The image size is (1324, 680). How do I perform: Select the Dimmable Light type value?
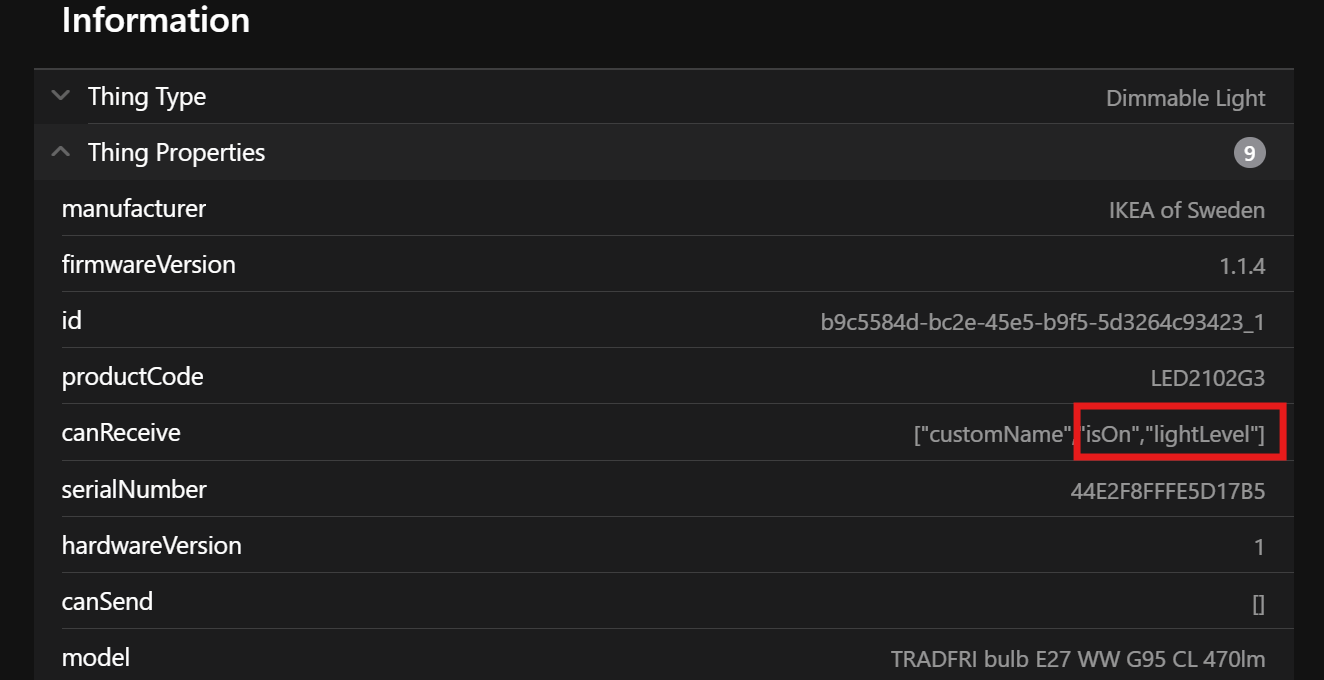click(1185, 98)
